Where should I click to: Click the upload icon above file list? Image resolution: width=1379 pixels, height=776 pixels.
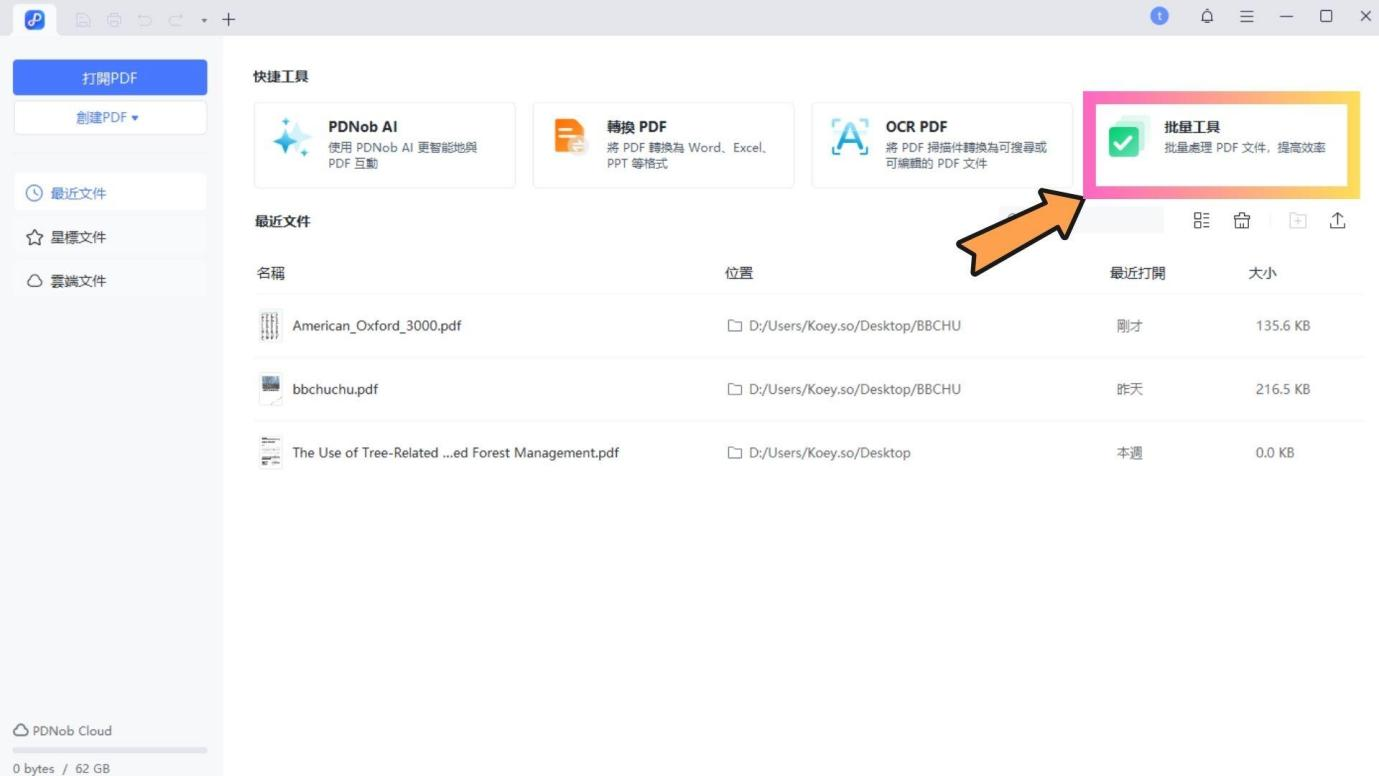coord(1337,221)
